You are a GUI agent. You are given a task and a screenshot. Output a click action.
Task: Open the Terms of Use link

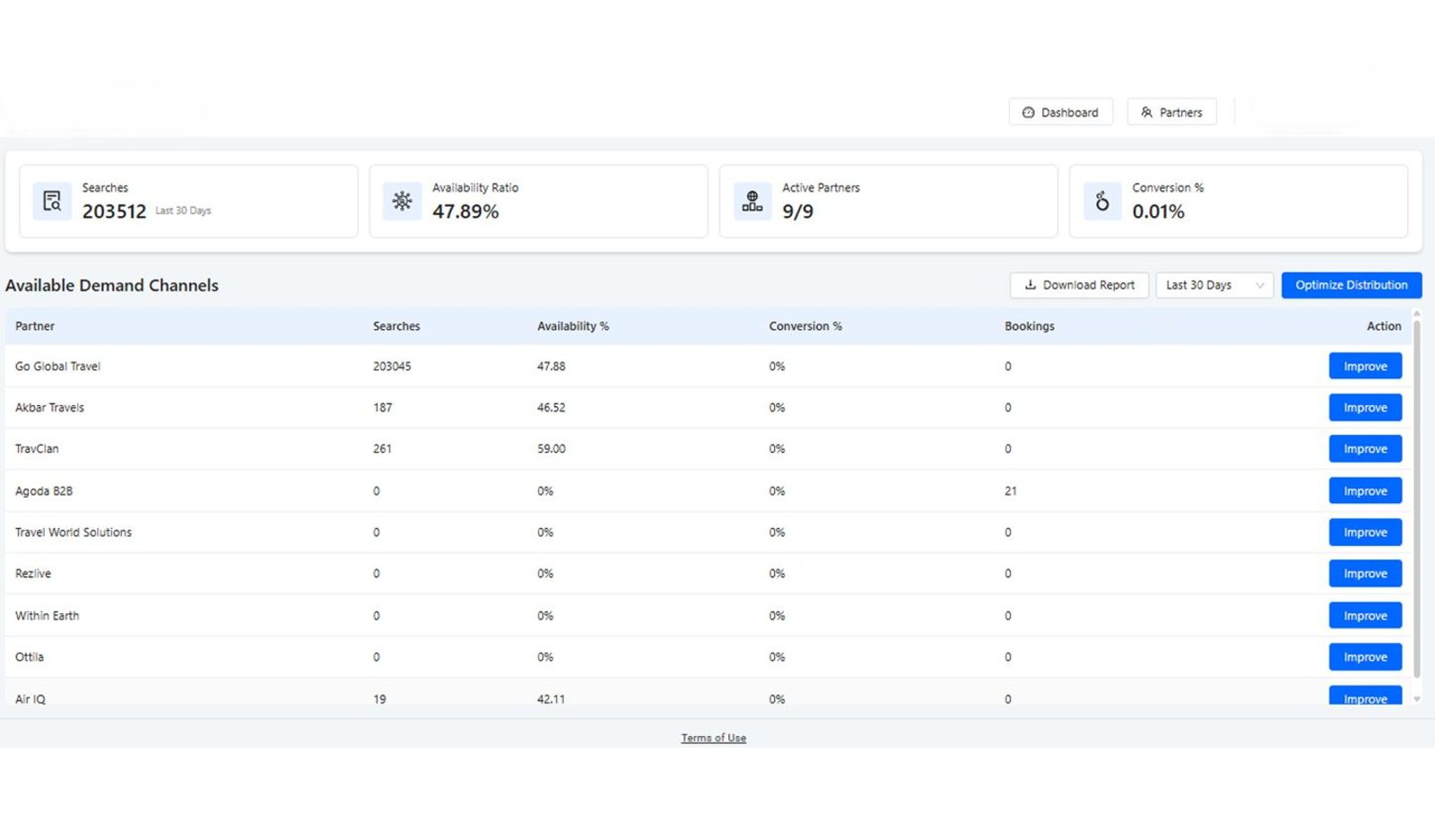(x=713, y=738)
